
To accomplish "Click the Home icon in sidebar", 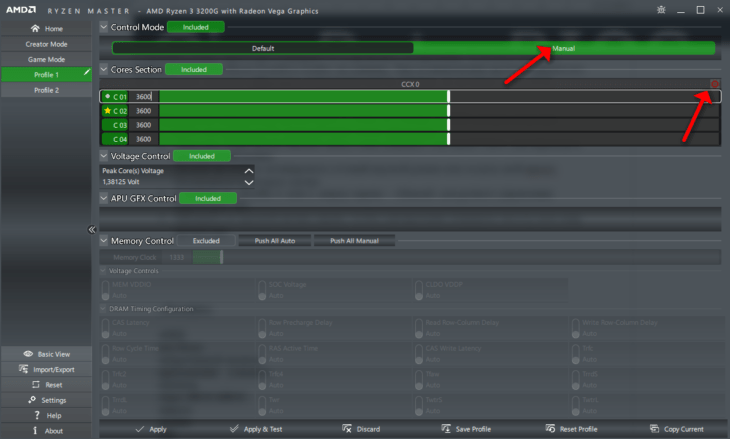I will (x=35, y=28).
